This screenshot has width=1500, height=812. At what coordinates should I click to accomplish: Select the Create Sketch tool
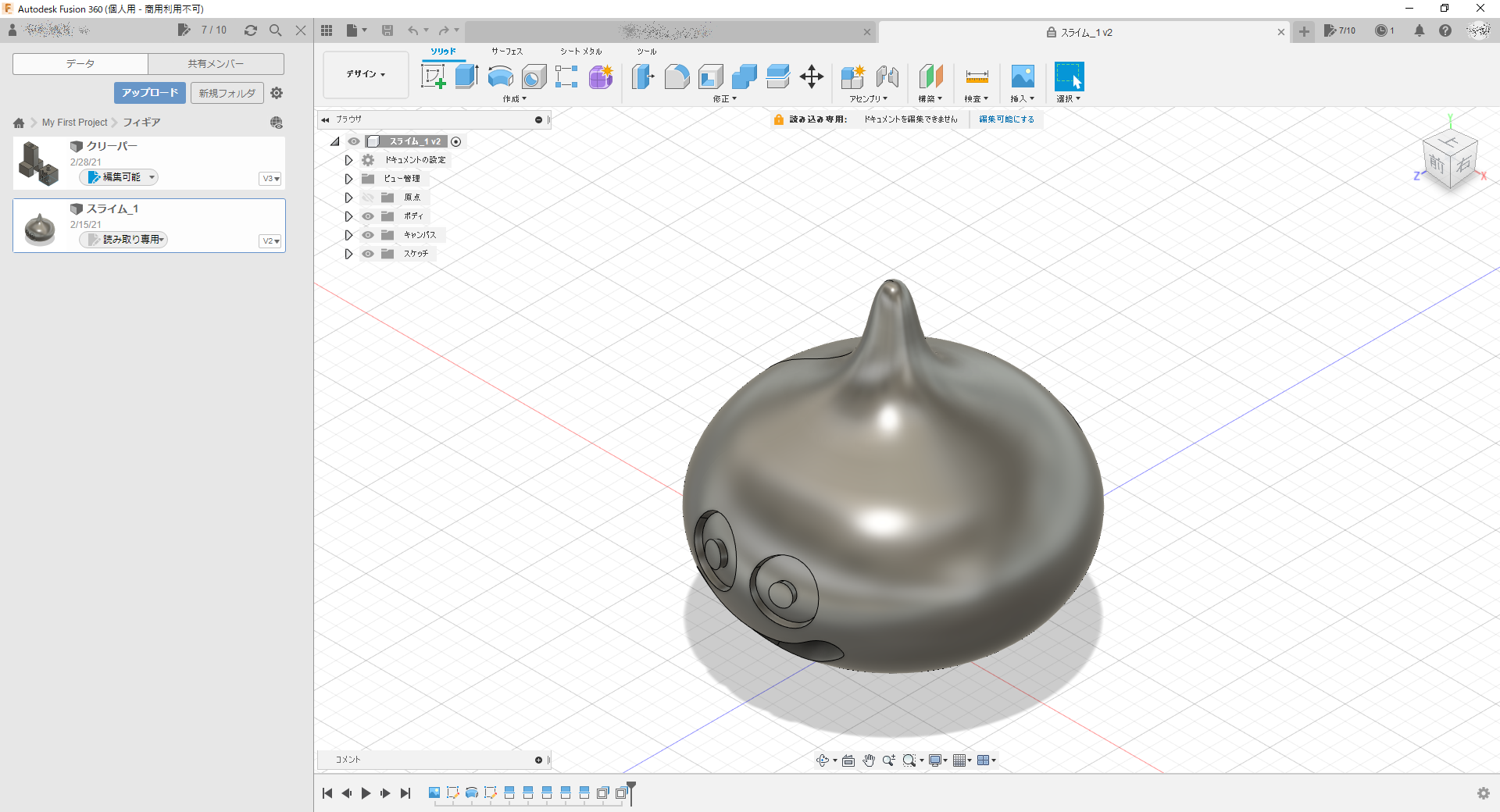pyautogui.click(x=433, y=77)
